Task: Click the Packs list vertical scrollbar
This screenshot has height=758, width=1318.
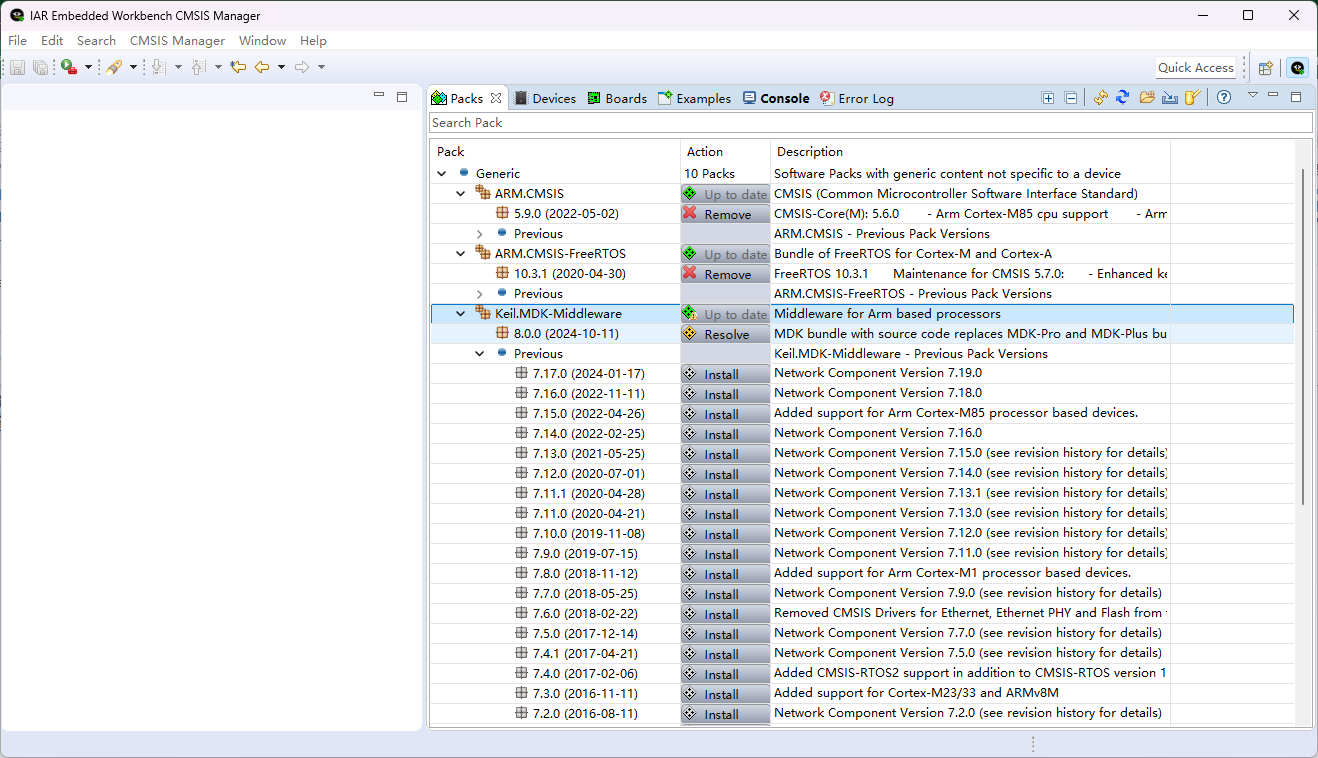Action: 1303,337
